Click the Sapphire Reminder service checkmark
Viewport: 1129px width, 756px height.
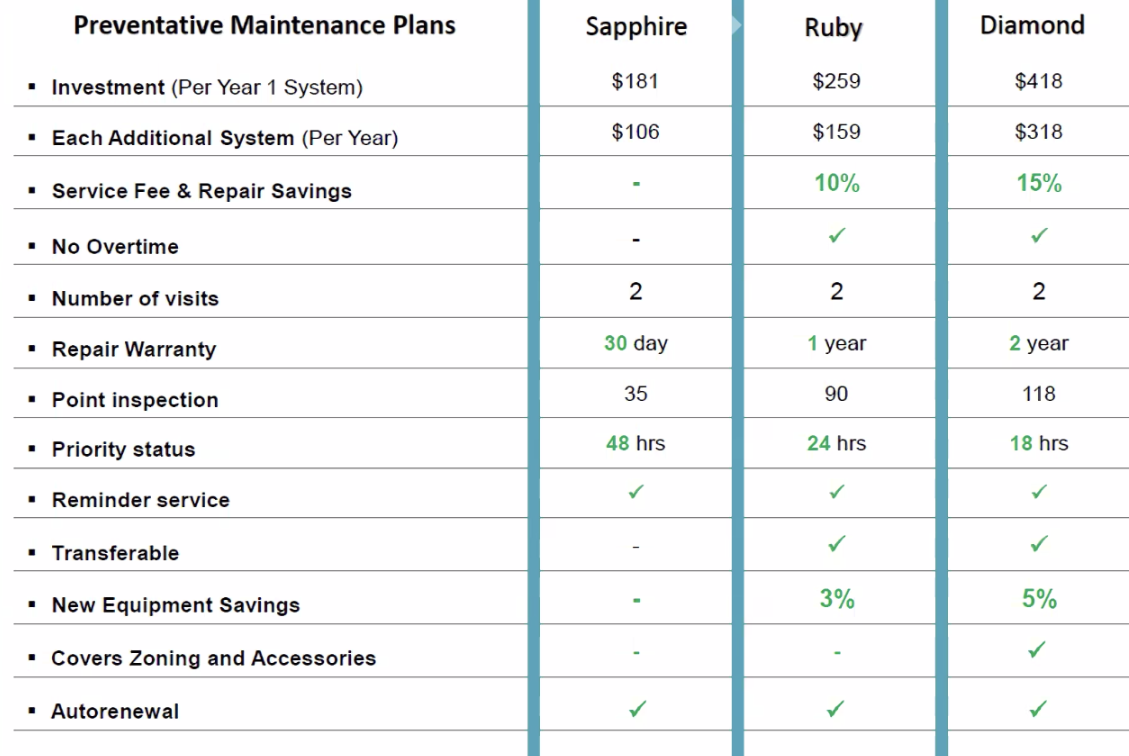636,492
